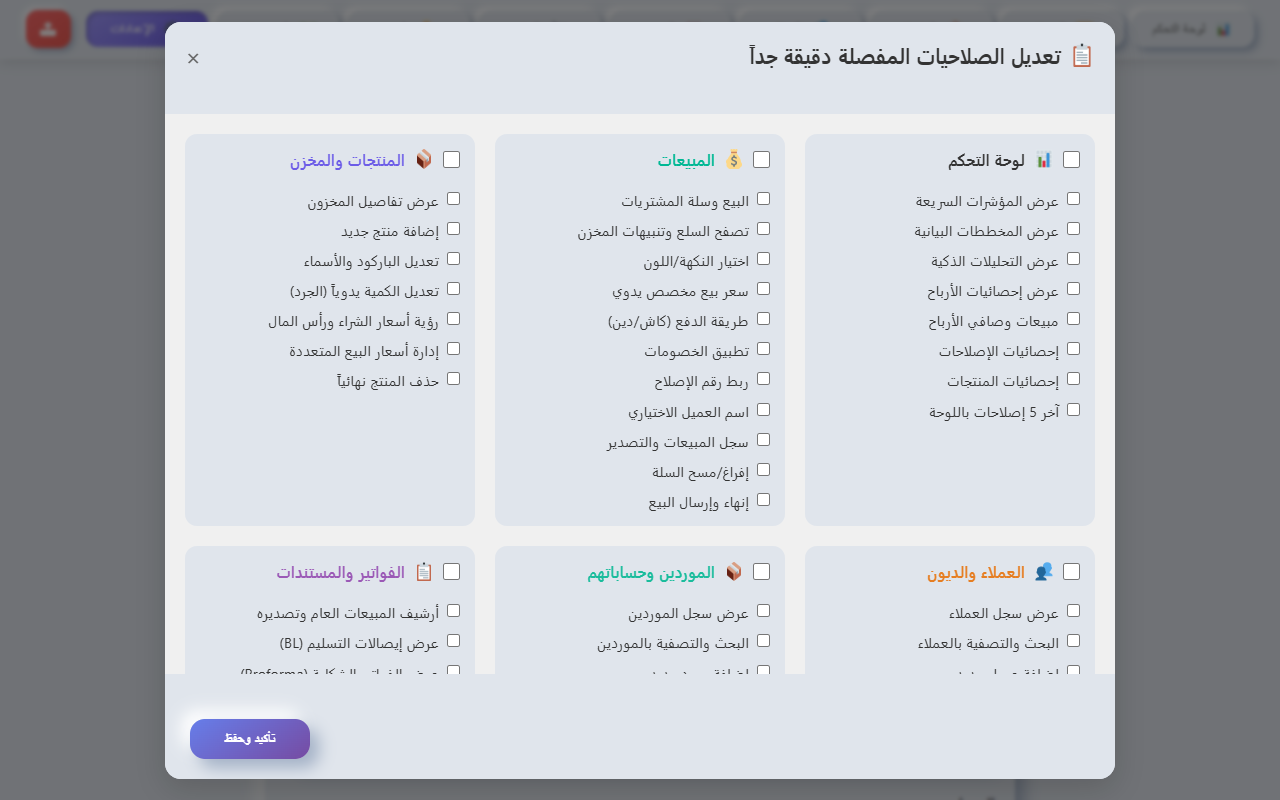1280x800 pixels.
Task: Click the box icon beside المنتجات والمخزن
Action: (424, 160)
